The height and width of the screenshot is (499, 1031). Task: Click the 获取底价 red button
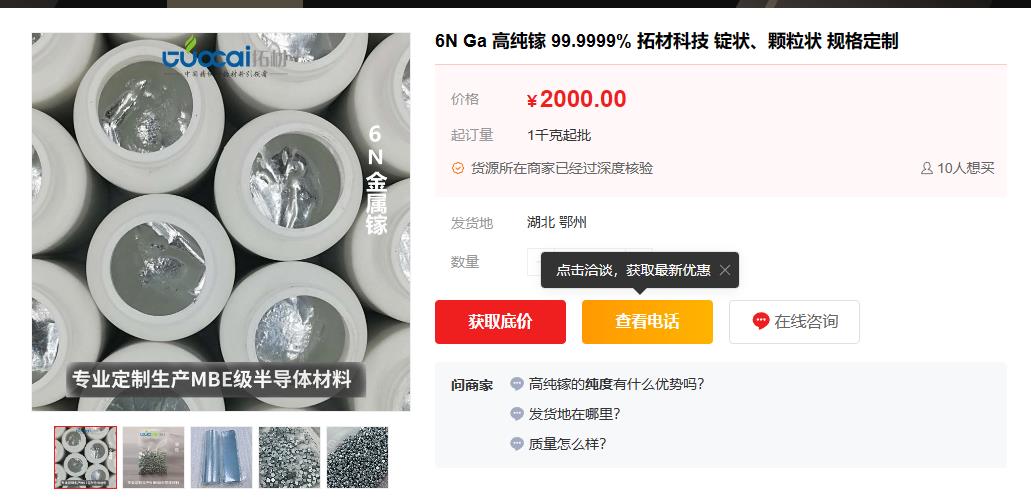500,322
